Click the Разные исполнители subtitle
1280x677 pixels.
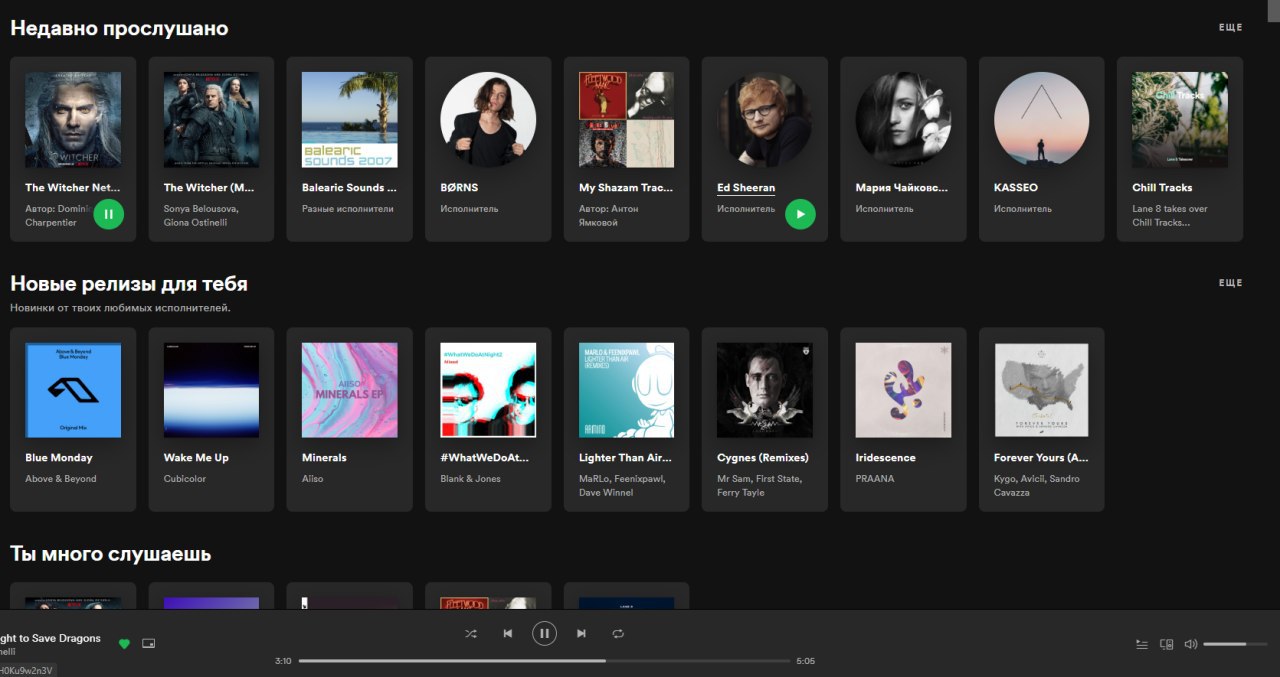pyautogui.click(x=348, y=209)
